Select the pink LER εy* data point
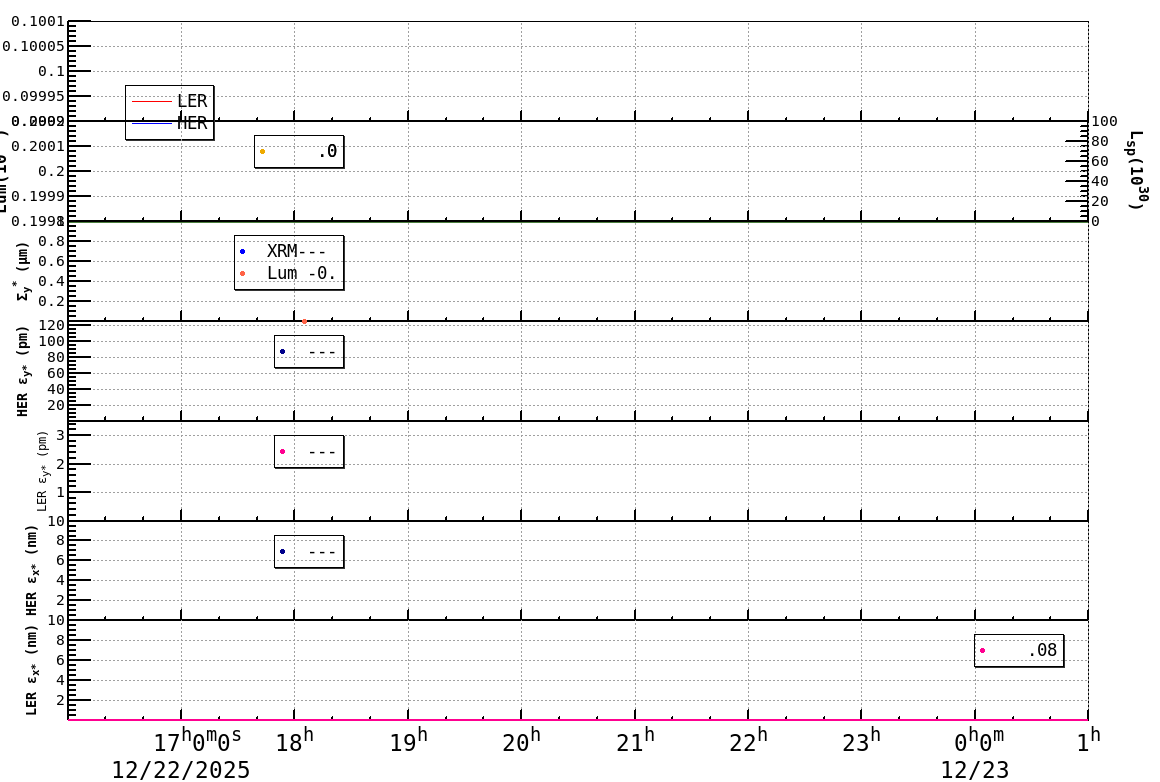 282,451
